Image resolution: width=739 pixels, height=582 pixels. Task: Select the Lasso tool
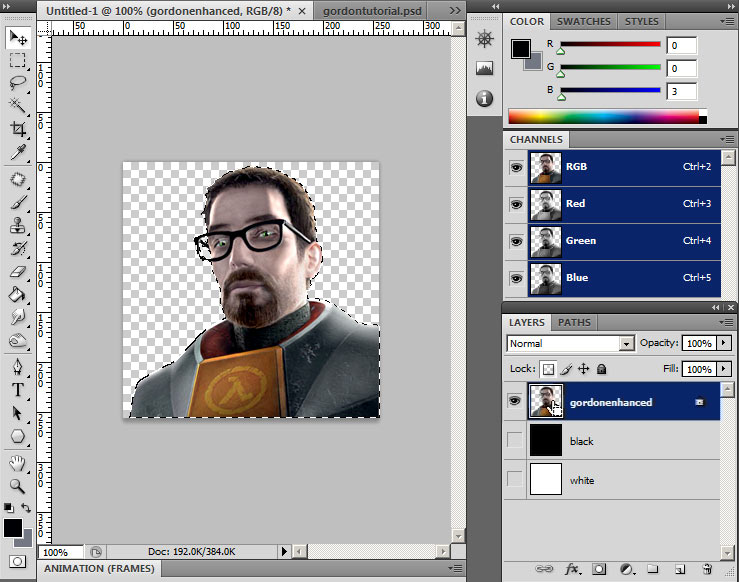pyautogui.click(x=18, y=83)
